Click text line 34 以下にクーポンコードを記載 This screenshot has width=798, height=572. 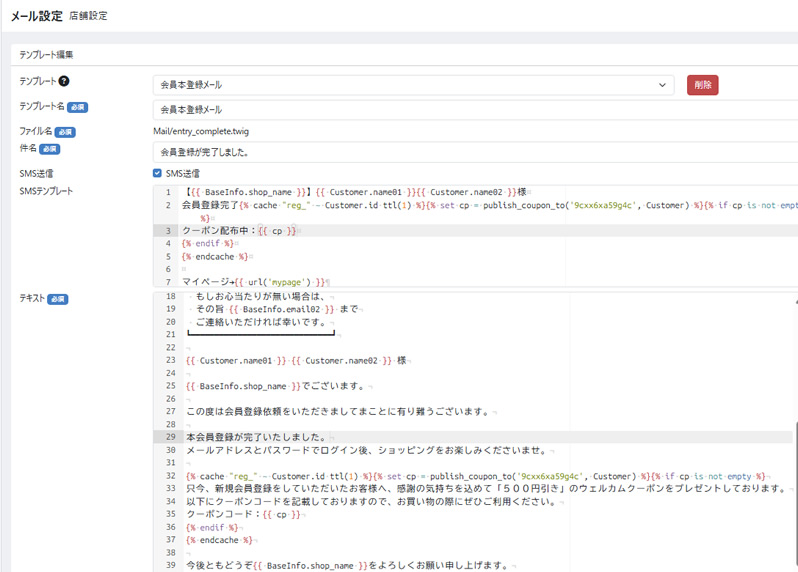[371, 502]
